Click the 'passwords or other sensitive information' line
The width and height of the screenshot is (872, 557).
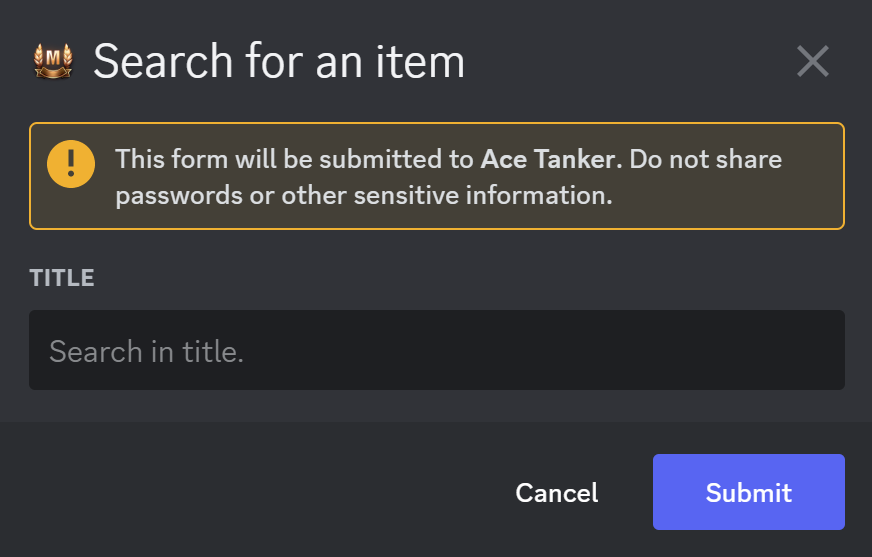pyautogui.click(x=363, y=195)
